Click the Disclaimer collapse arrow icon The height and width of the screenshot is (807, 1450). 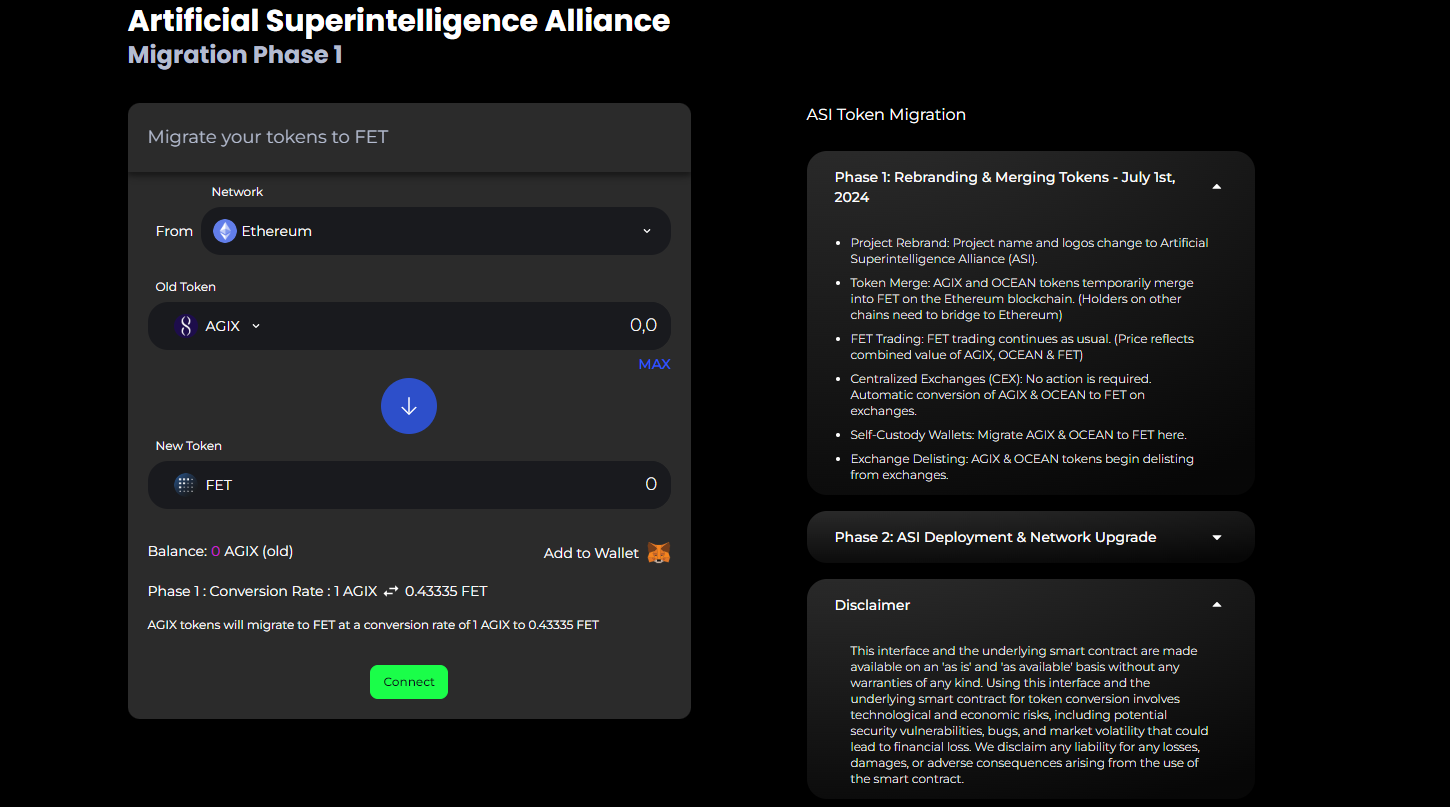[x=1217, y=604]
